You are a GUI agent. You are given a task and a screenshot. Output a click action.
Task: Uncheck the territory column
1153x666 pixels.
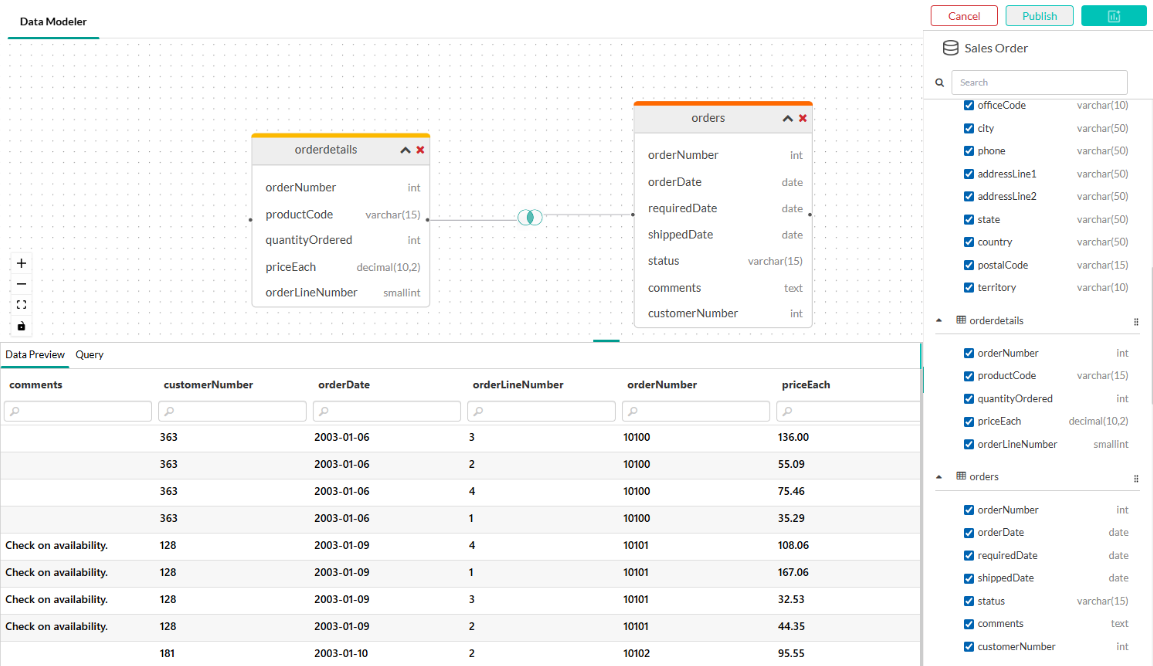click(968, 287)
